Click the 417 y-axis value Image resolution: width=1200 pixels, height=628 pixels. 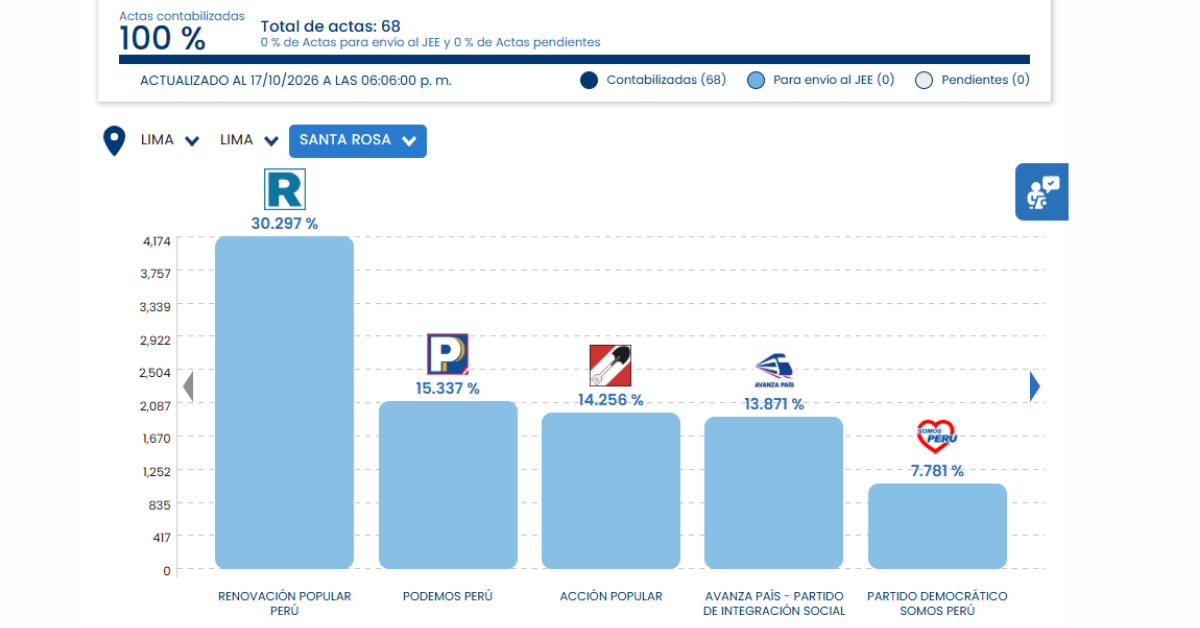[x=161, y=538]
